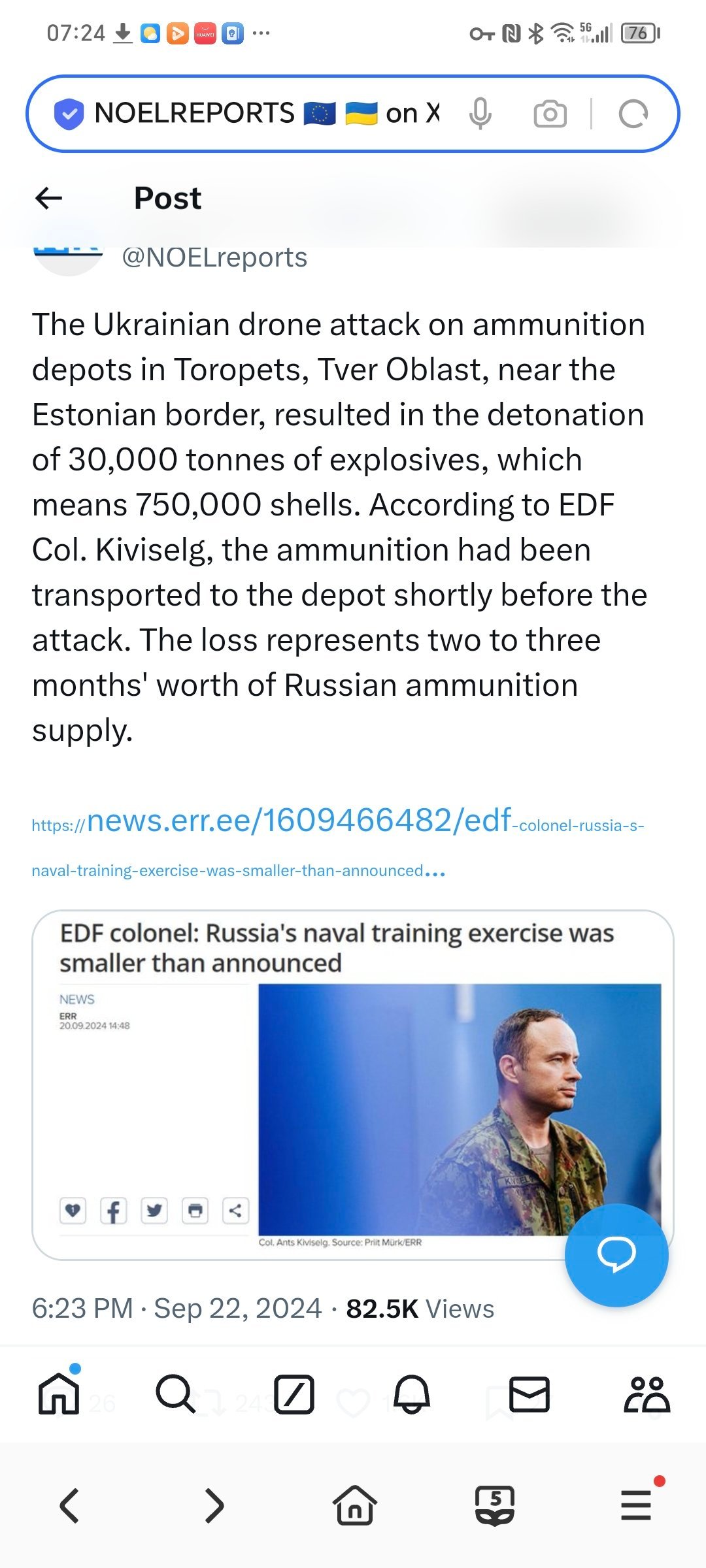706x1568 pixels.
Task: Reload the page with refresh icon
Action: click(x=633, y=114)
